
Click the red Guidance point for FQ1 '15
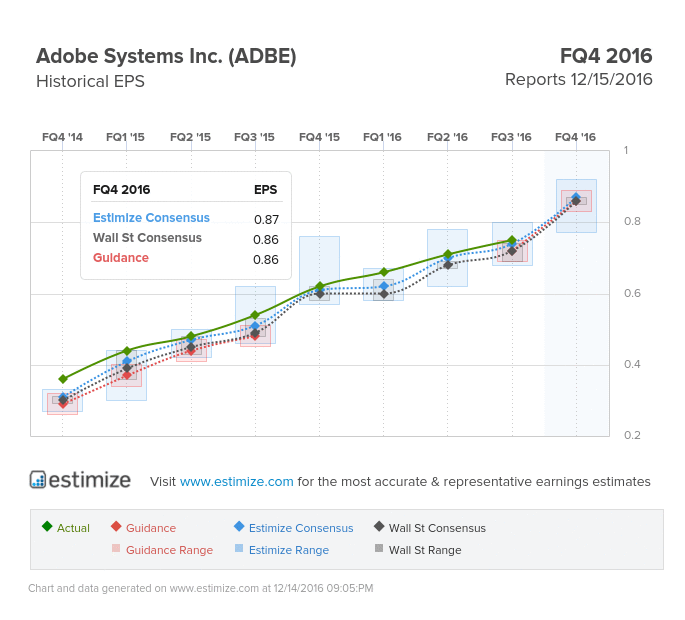(127, 375)
